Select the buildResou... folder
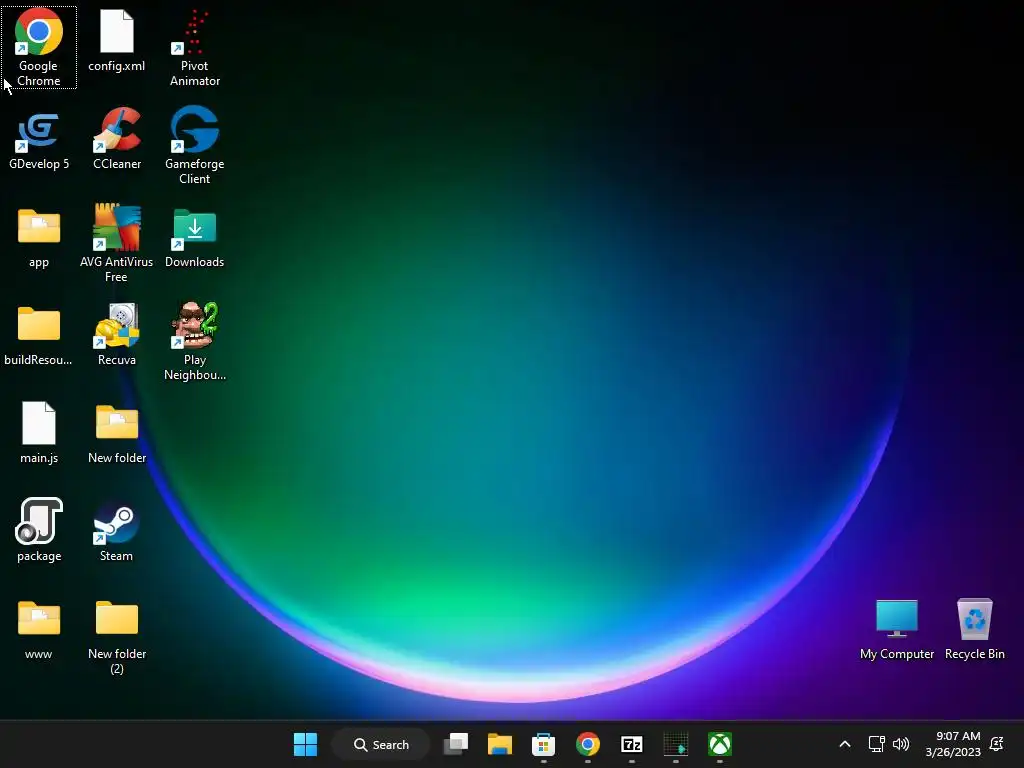The height and width of the screenshot is (768, 1024). coord(39,334)
